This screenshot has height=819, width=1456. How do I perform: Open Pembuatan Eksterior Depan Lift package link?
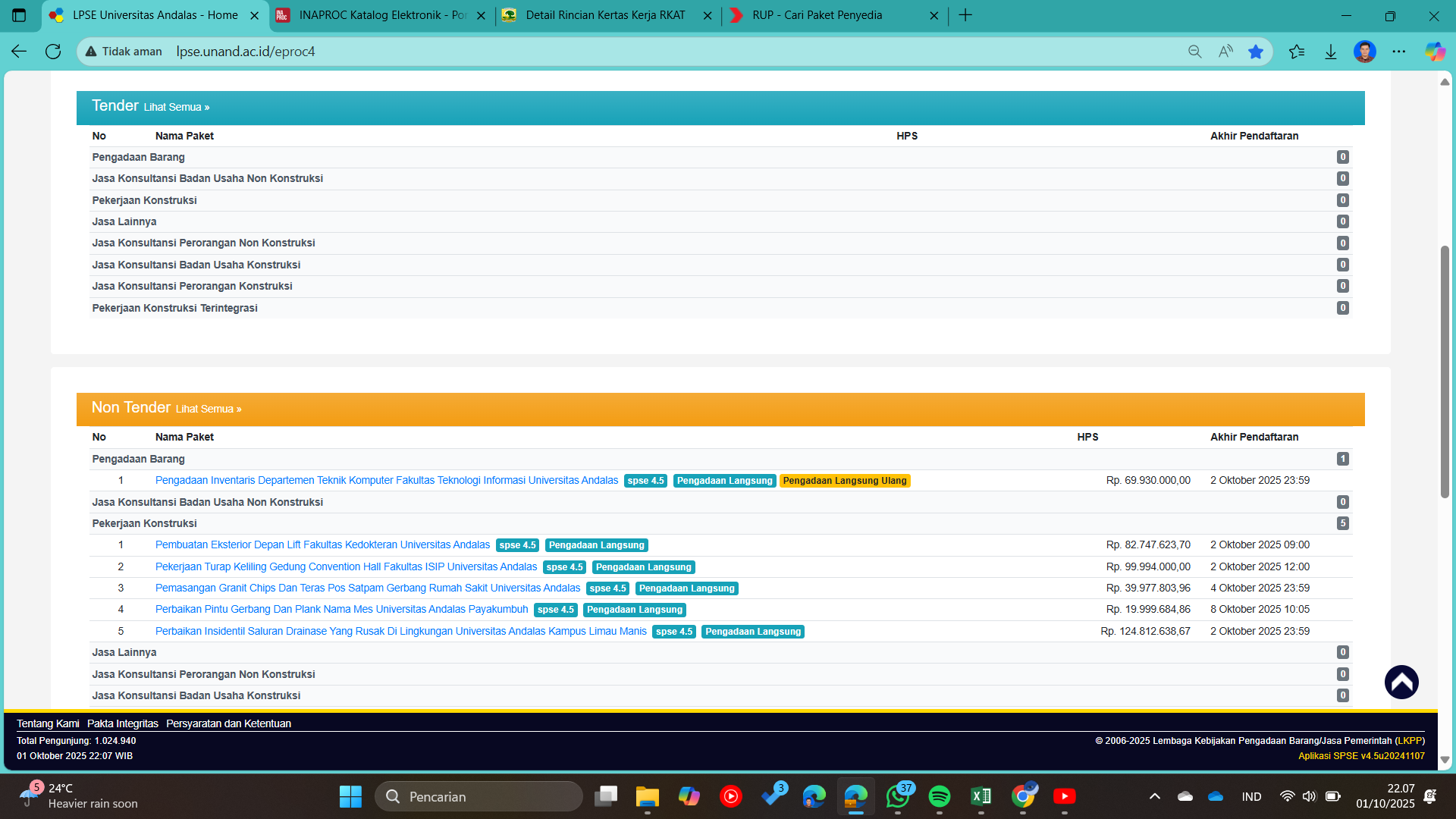click(x=322, y=544)
